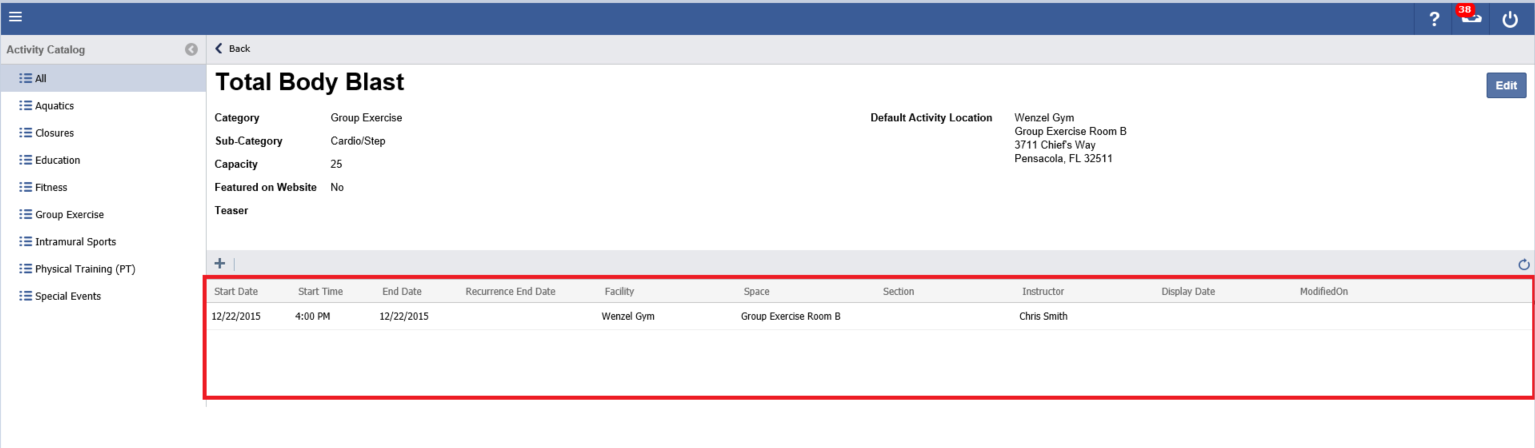Screen dimensions: 1535x448
Task: Click the help question mark icon
Action: 1434,19
